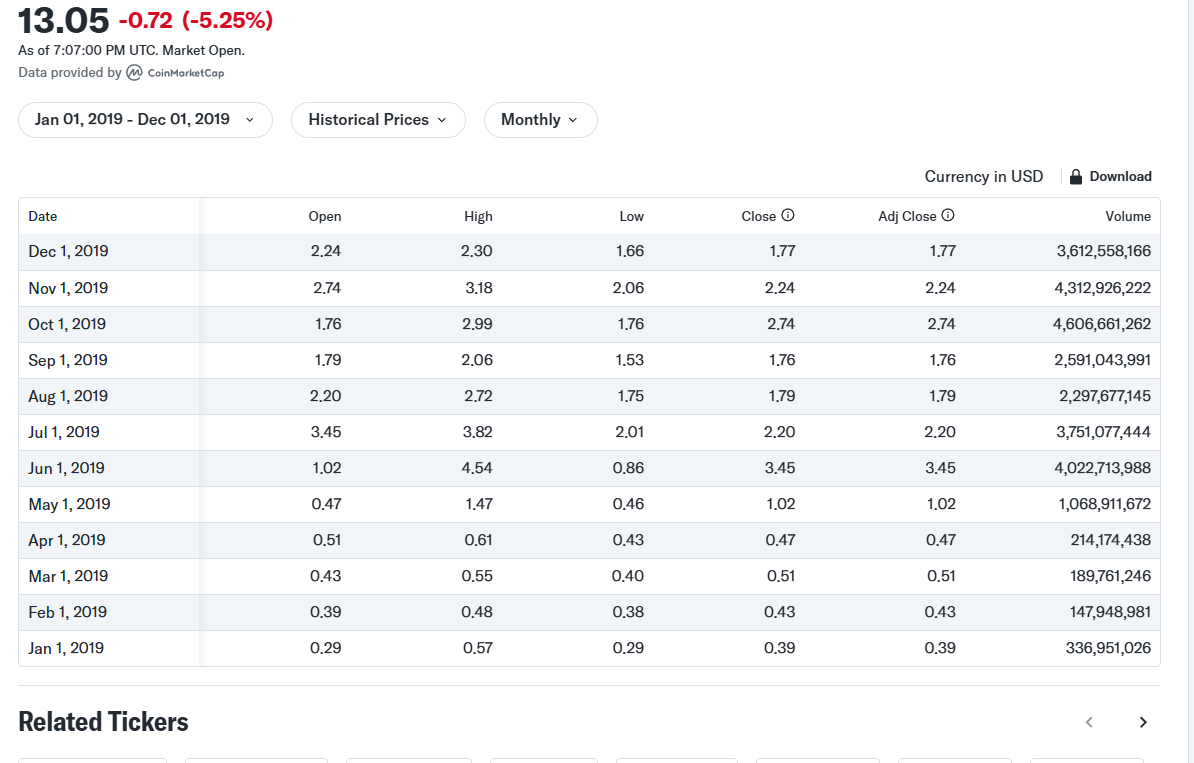Click the lock icon beside Download
The image size is (1194, 763).
pyautogui.click(x=1076, y=177)
